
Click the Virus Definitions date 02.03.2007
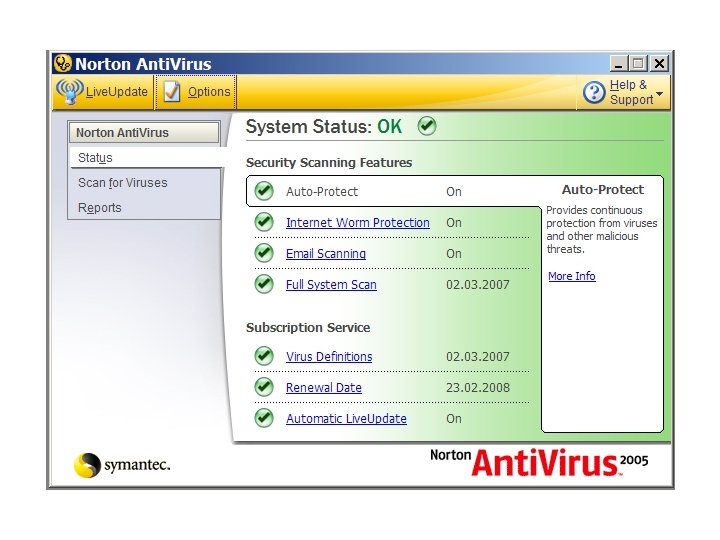pyautogui.click(x=478, y=357)
